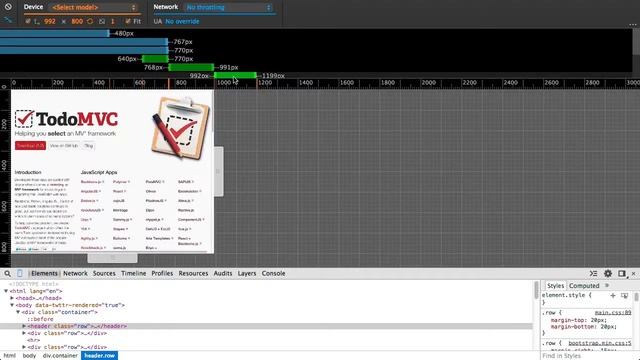Click the device pixel ratio icon
640x360 pixels.
coord(102,21)
